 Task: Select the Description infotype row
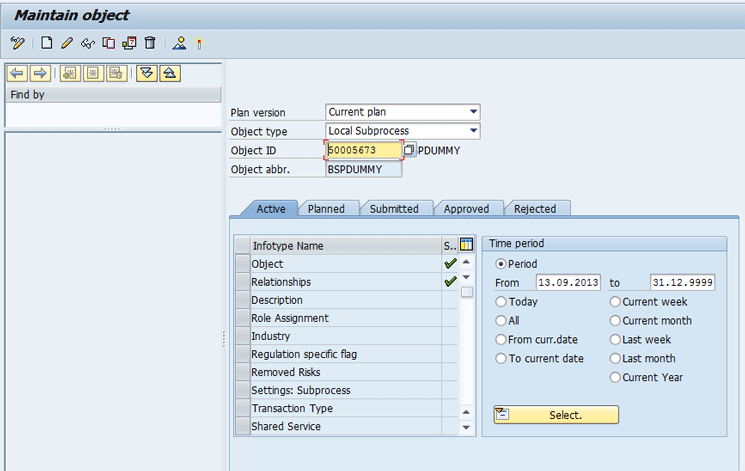[x=346, y=300]
